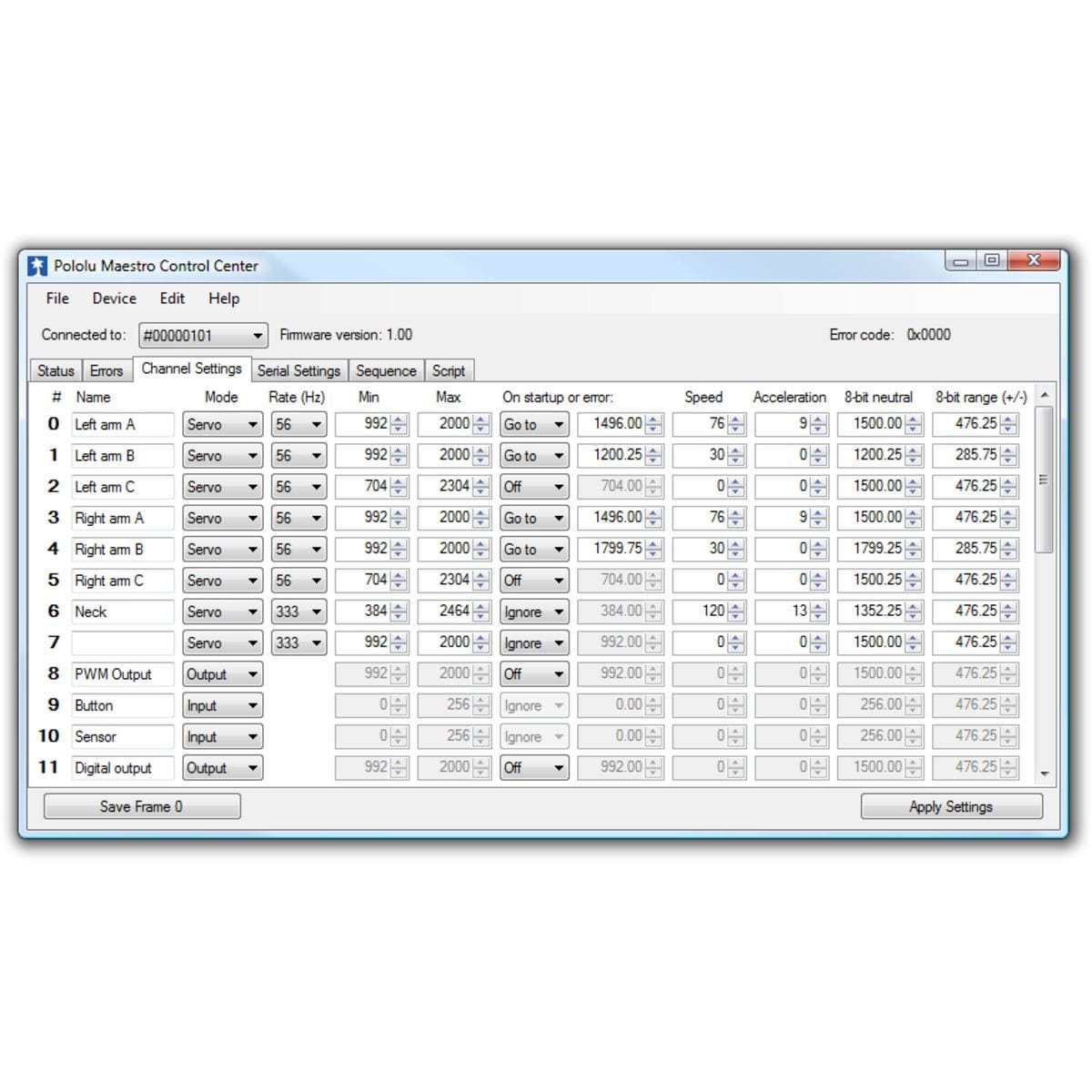This screenshot has width=1092, height=1092.
Task: Open the Device menu
Action: 114,298
